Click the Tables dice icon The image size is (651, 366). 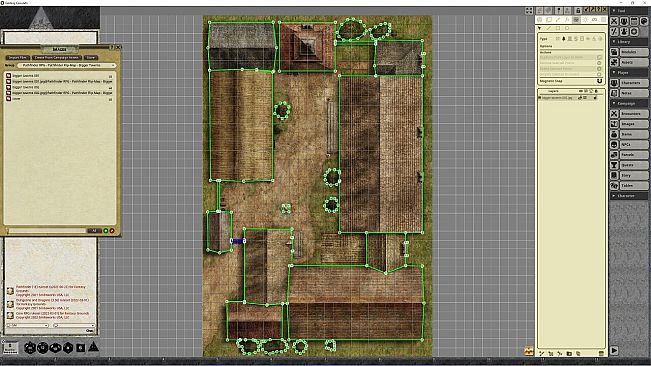click(614, 185)
